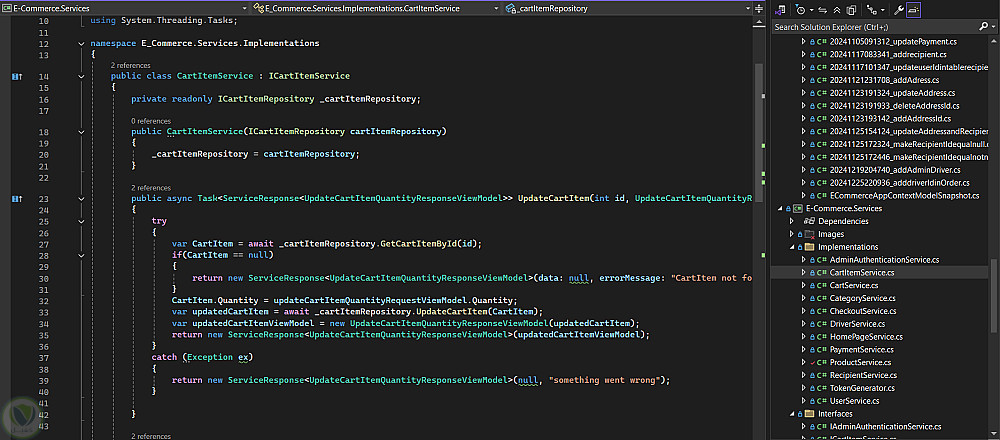Screen dimensions: 1000x440
Task: Expand the DriverService.cs file node arrow
Action: point(804,324)
